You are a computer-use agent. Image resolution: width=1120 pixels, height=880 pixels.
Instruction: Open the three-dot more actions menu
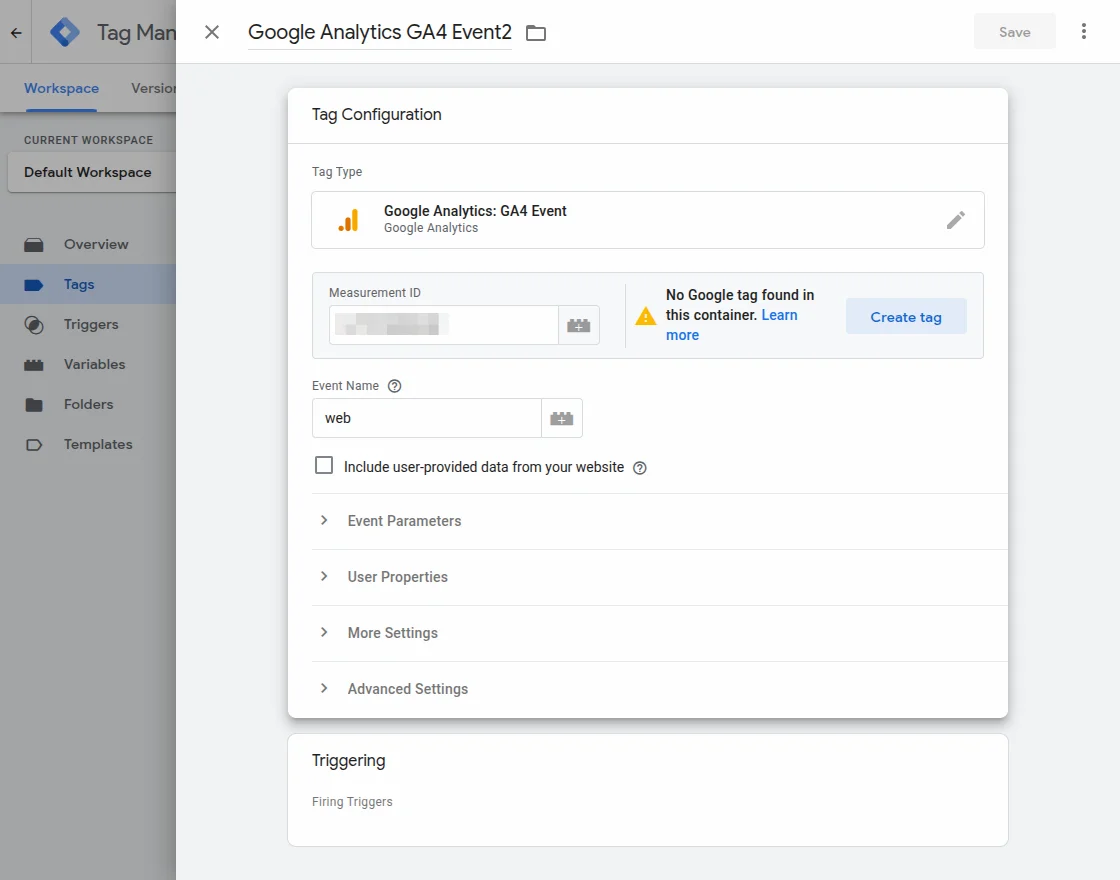coord(1084,32)
